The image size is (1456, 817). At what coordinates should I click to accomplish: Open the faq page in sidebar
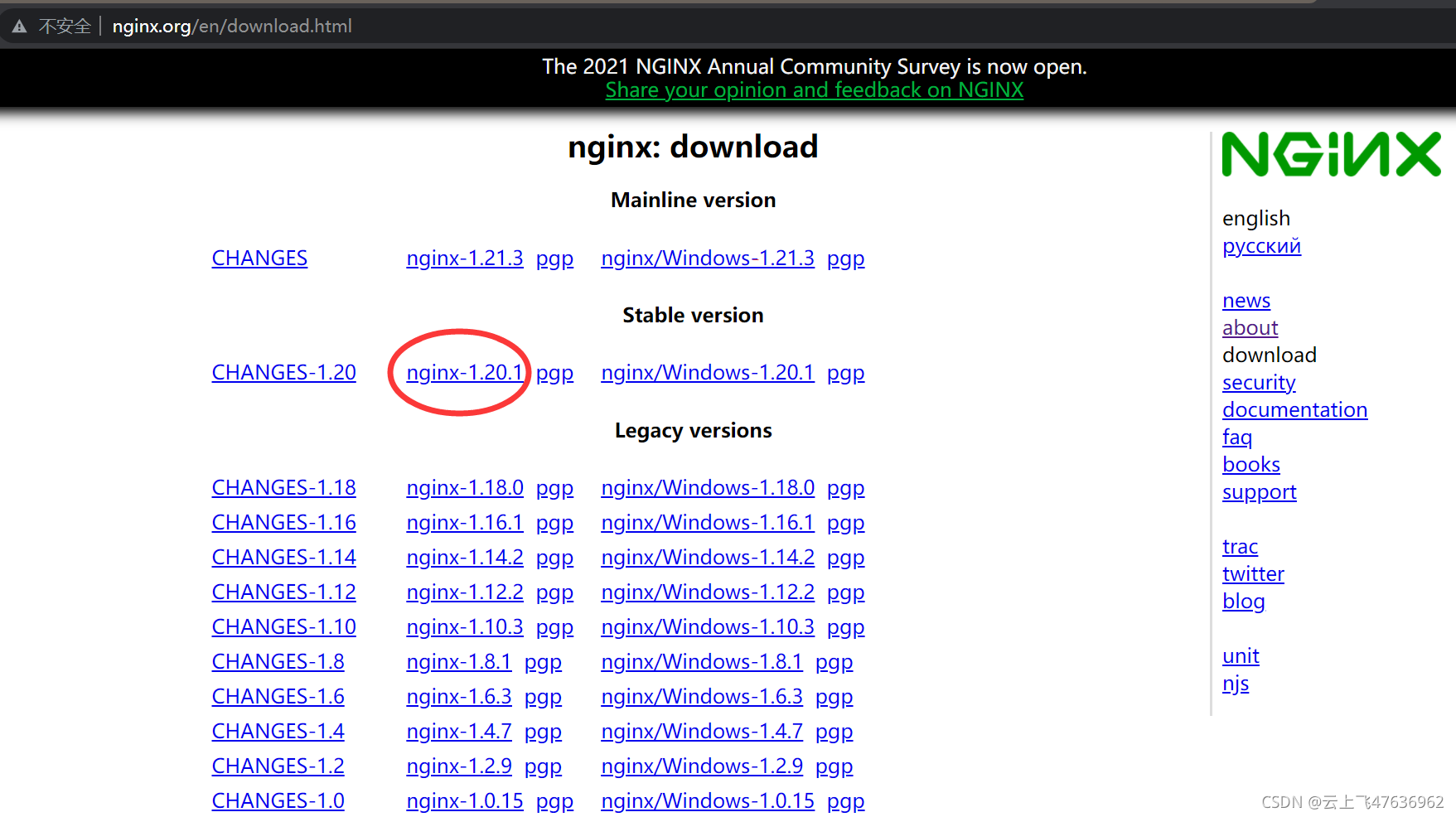tap(1237, 438)
